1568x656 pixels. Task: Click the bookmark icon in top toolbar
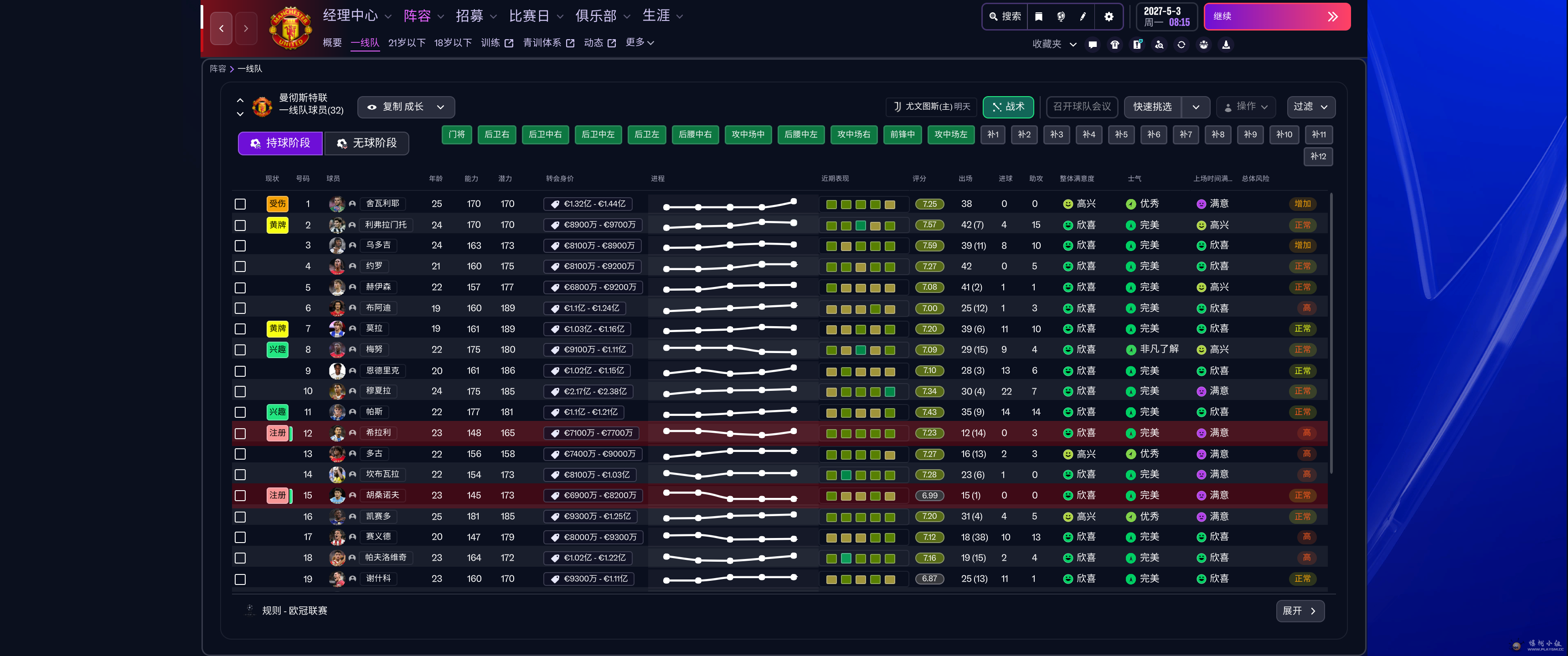(1038, 16)
